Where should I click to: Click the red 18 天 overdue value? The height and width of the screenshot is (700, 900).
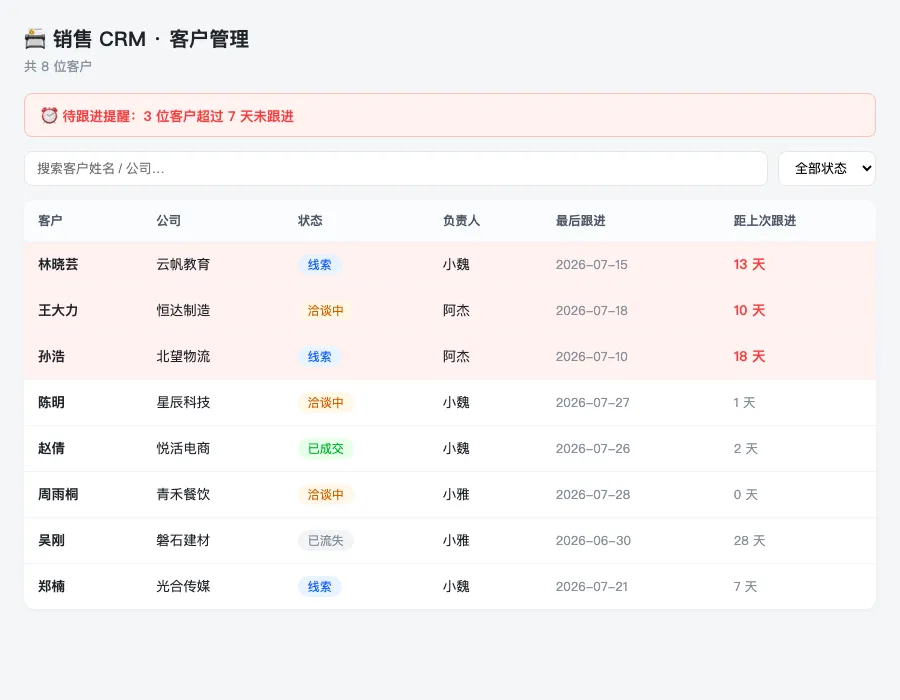pyautogui.click(x=749, y=356)
